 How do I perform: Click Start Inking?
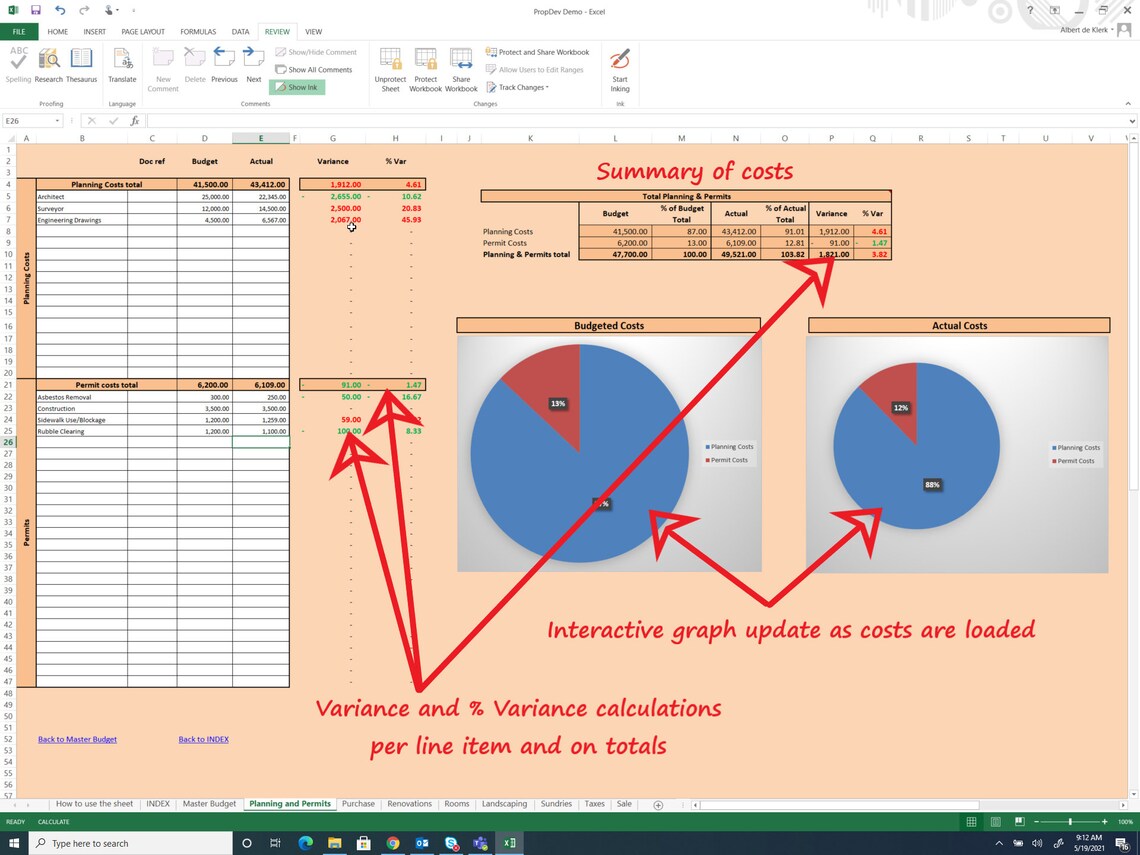pyautogui.click(x=620, y=69)
